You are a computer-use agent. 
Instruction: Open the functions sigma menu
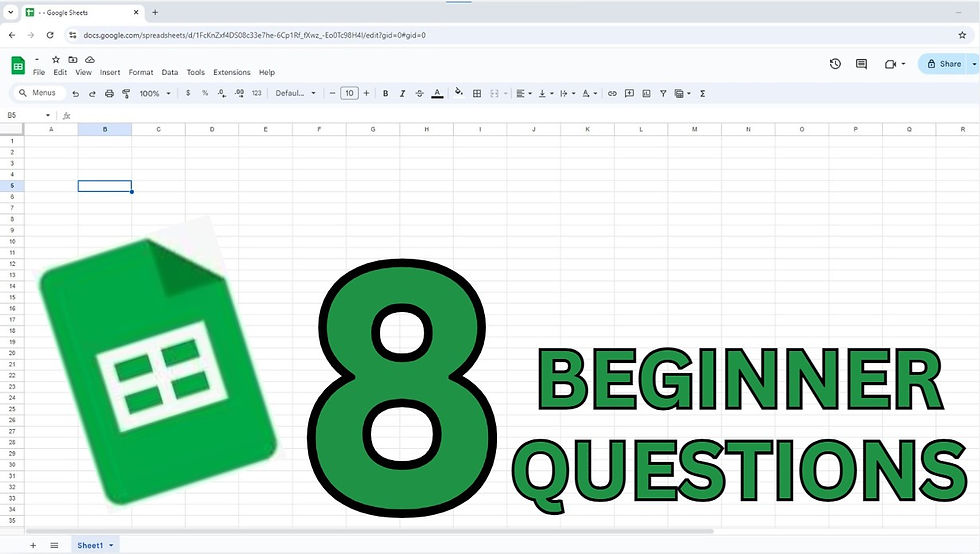[x=702, y=93]
